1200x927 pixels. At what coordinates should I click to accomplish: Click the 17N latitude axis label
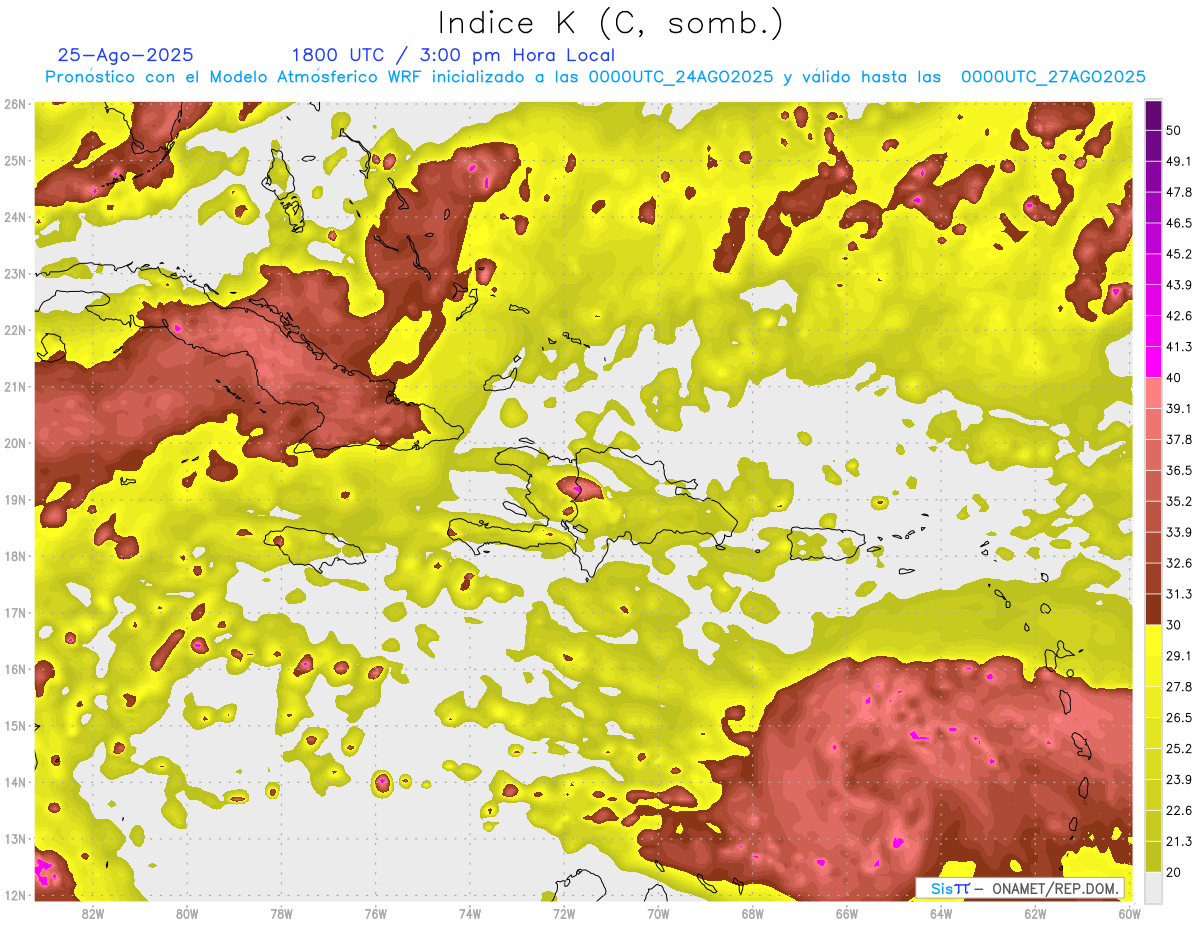coord(15,613)
